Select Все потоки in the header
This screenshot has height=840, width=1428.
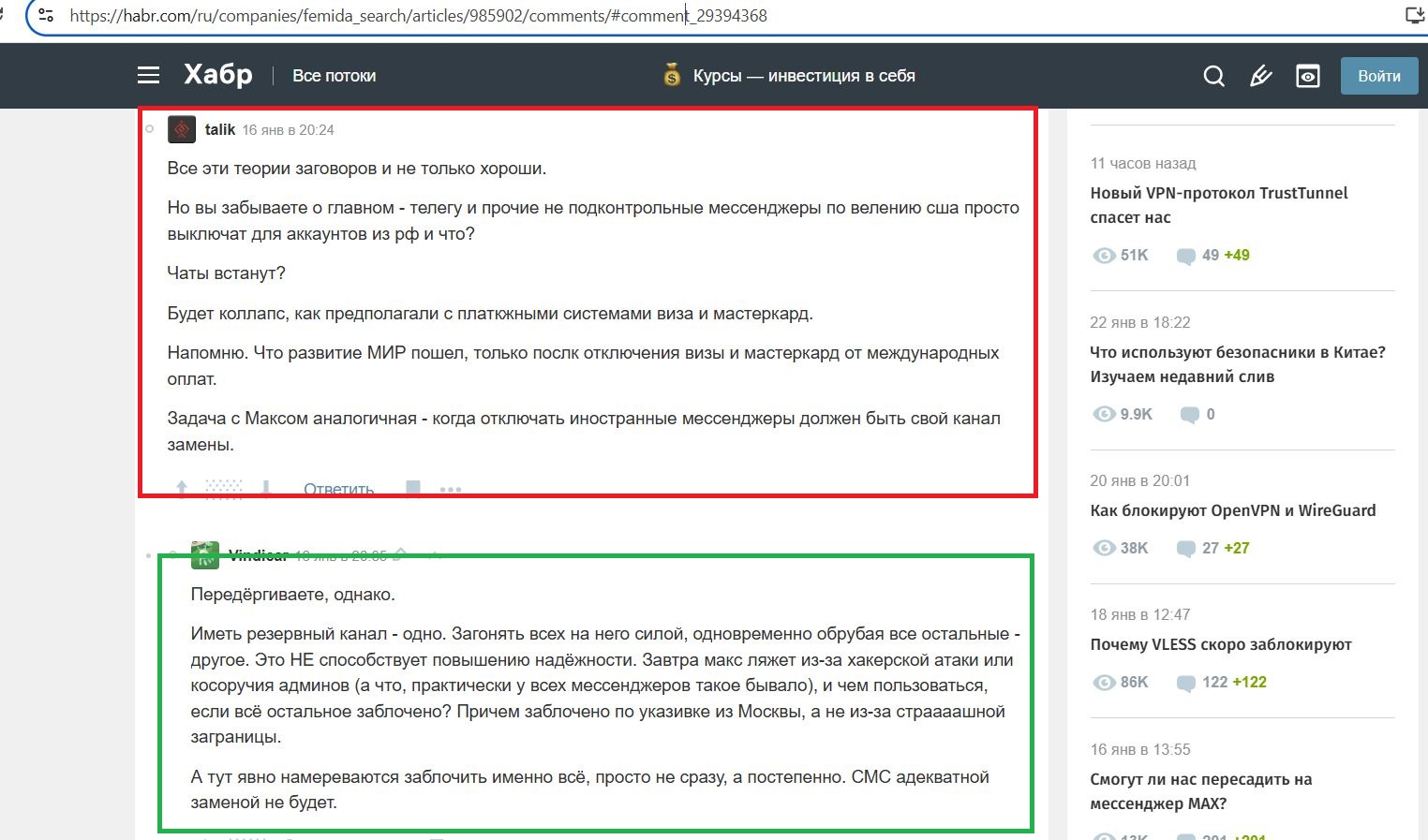[x=334, y=76]
